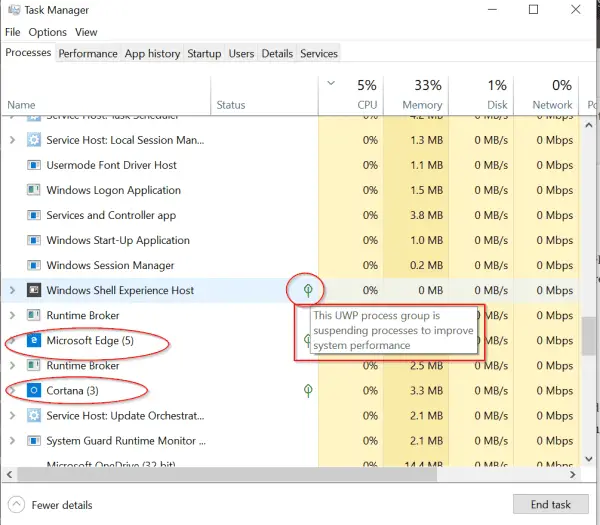Sort processes by Memory column header
Image resolution: width=600 pixels, height=525 pixels.
(416, 96)
